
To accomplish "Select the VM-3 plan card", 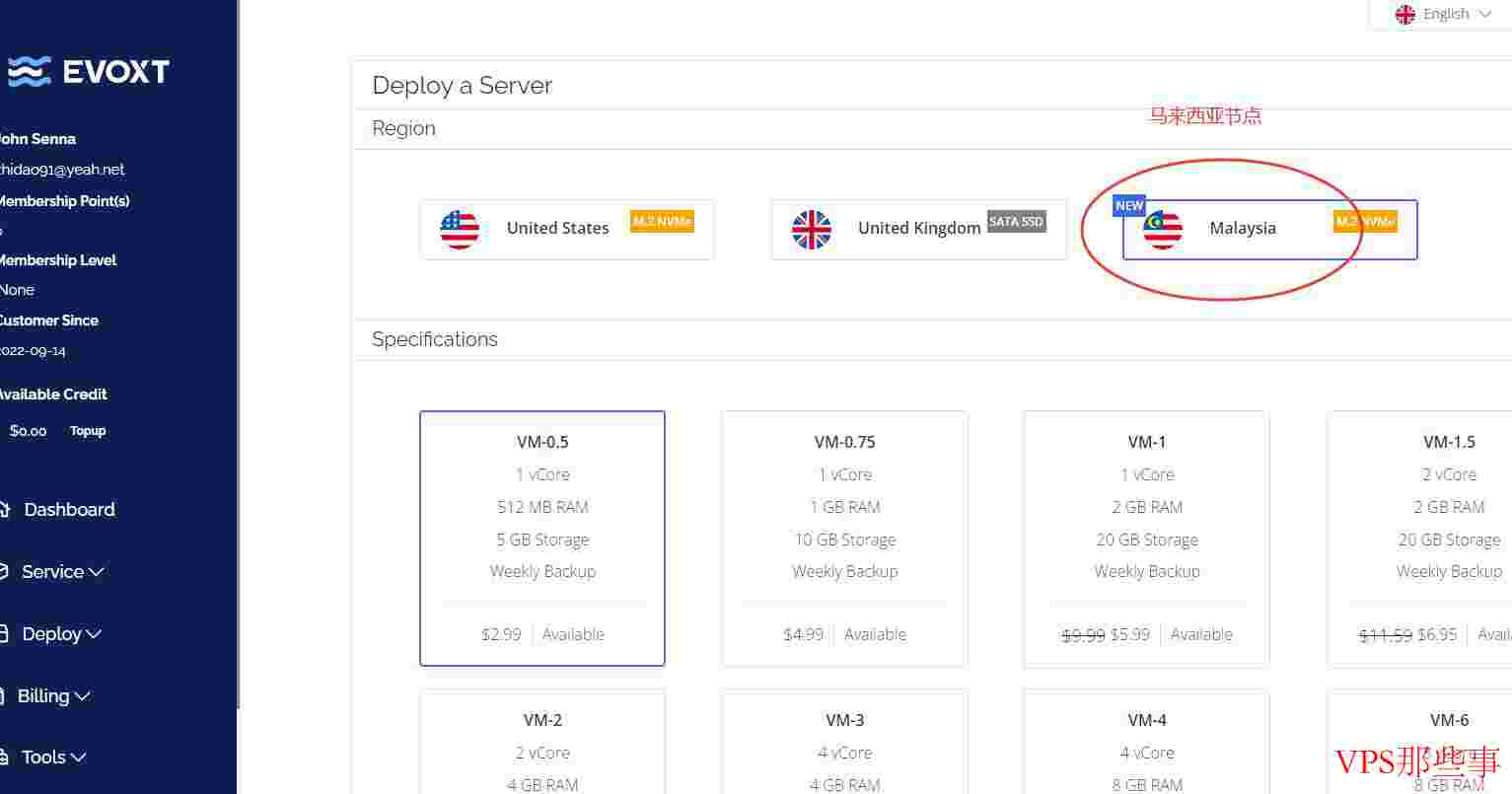I will point(844,742).
